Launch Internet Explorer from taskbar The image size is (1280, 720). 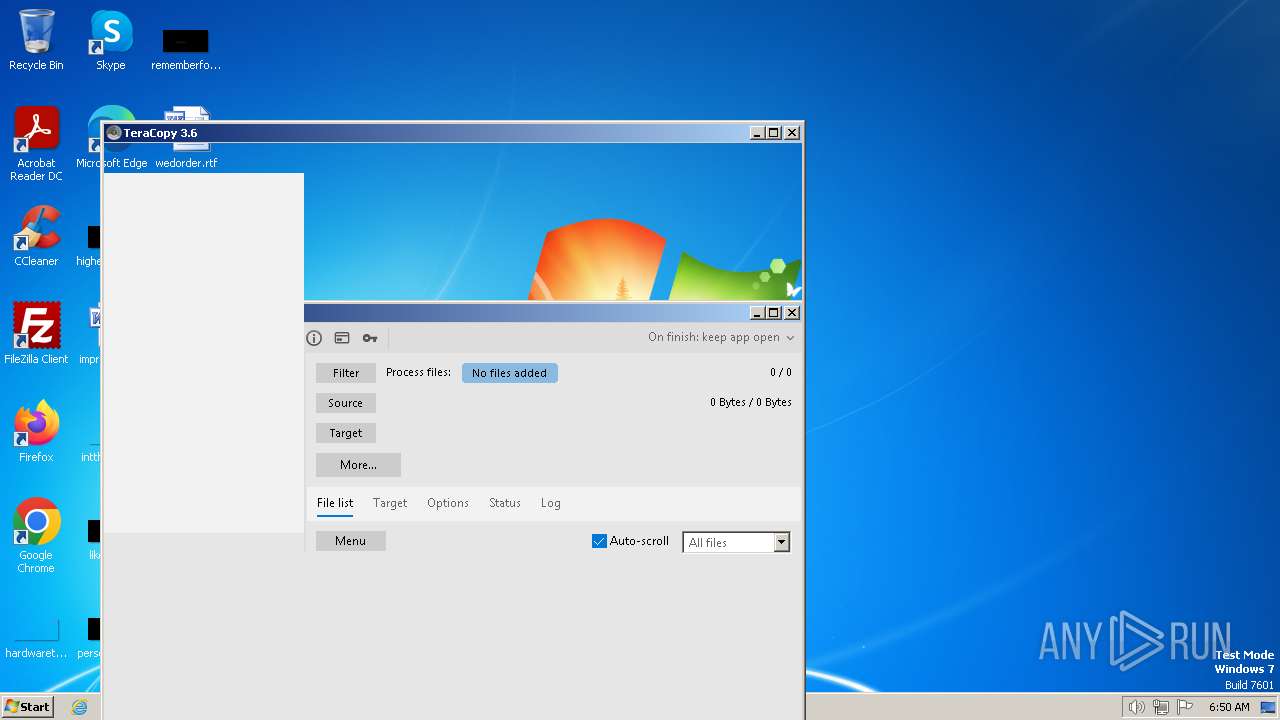point(80,707)
